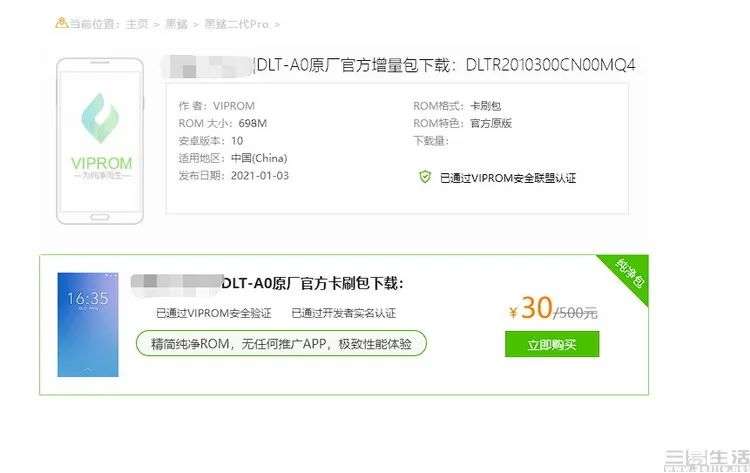Screen dimensions: 750x473
Task: Open the 黑鲨 breadcrumb link
Action: point(176,24)
